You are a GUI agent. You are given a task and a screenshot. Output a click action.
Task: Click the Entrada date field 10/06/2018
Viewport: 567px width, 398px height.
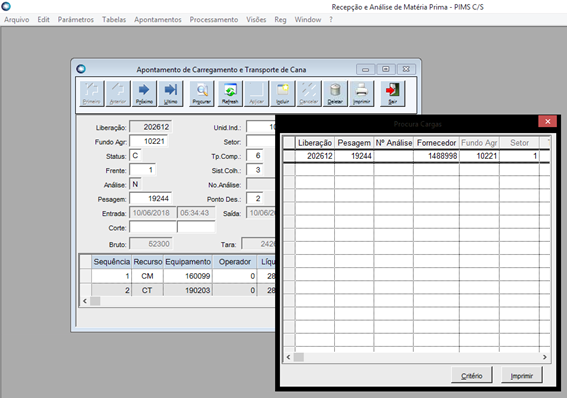[153, 213]
